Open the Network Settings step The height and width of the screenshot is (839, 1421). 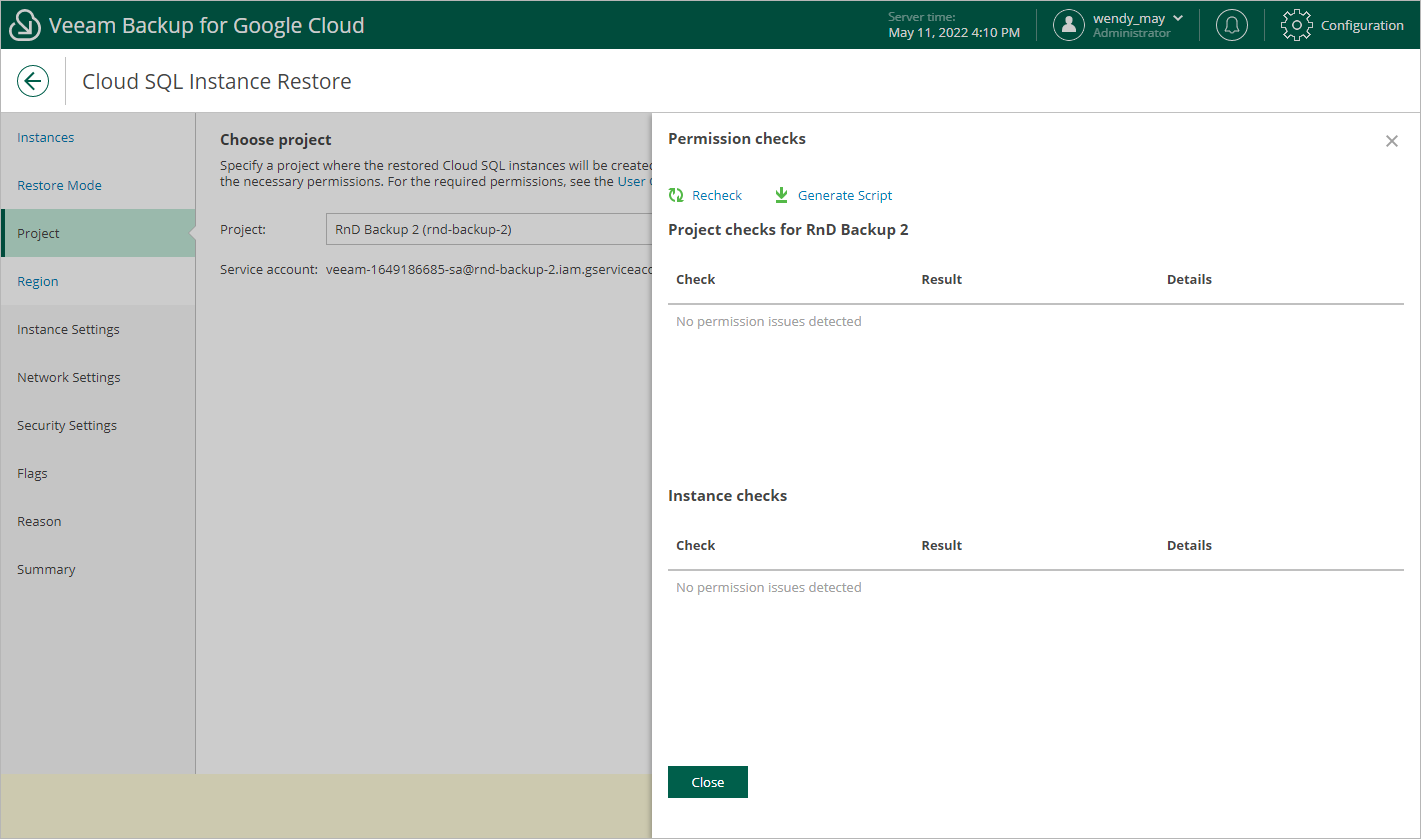tap(98, 377)
